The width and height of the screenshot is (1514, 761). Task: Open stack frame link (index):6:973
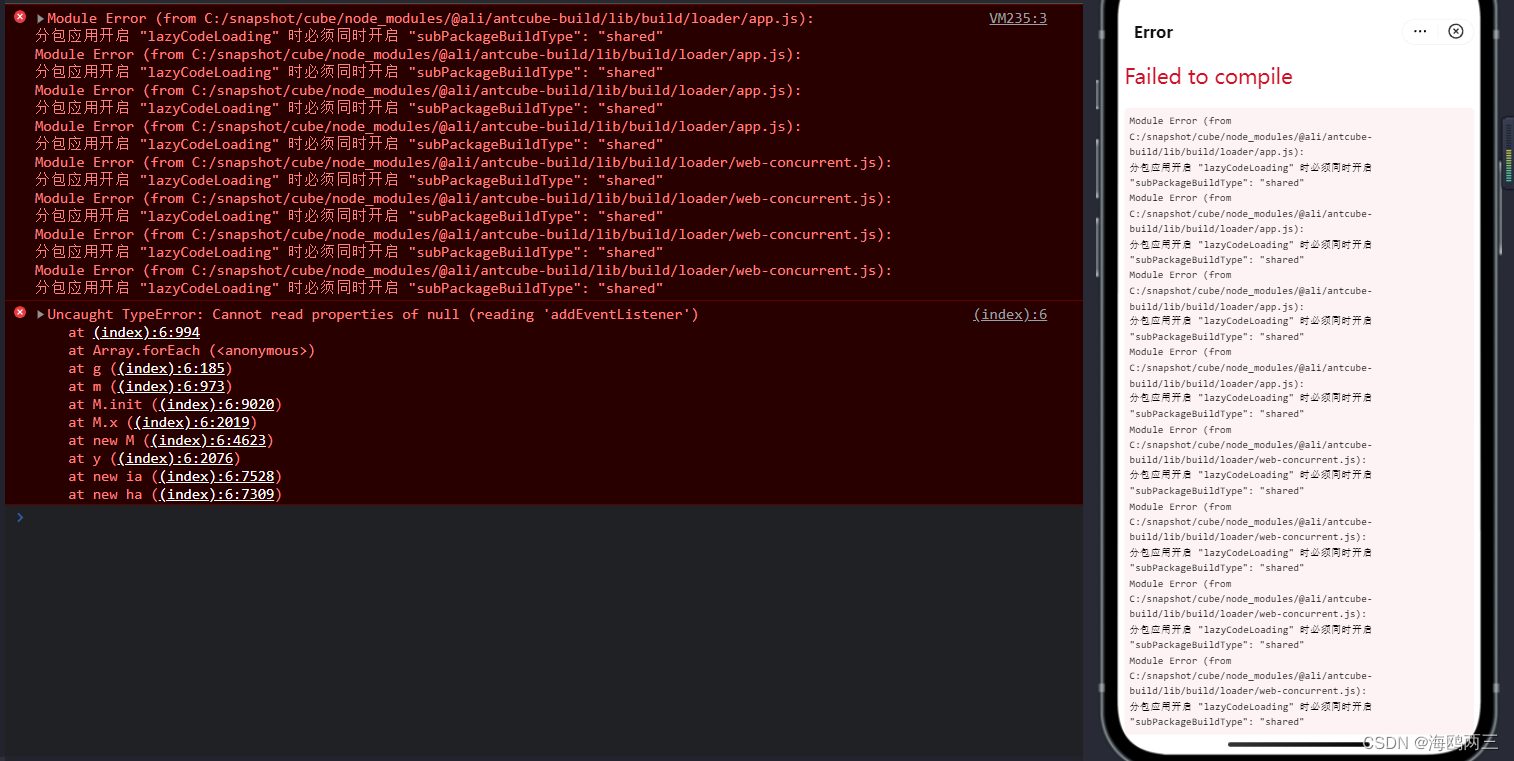point(171,386)
